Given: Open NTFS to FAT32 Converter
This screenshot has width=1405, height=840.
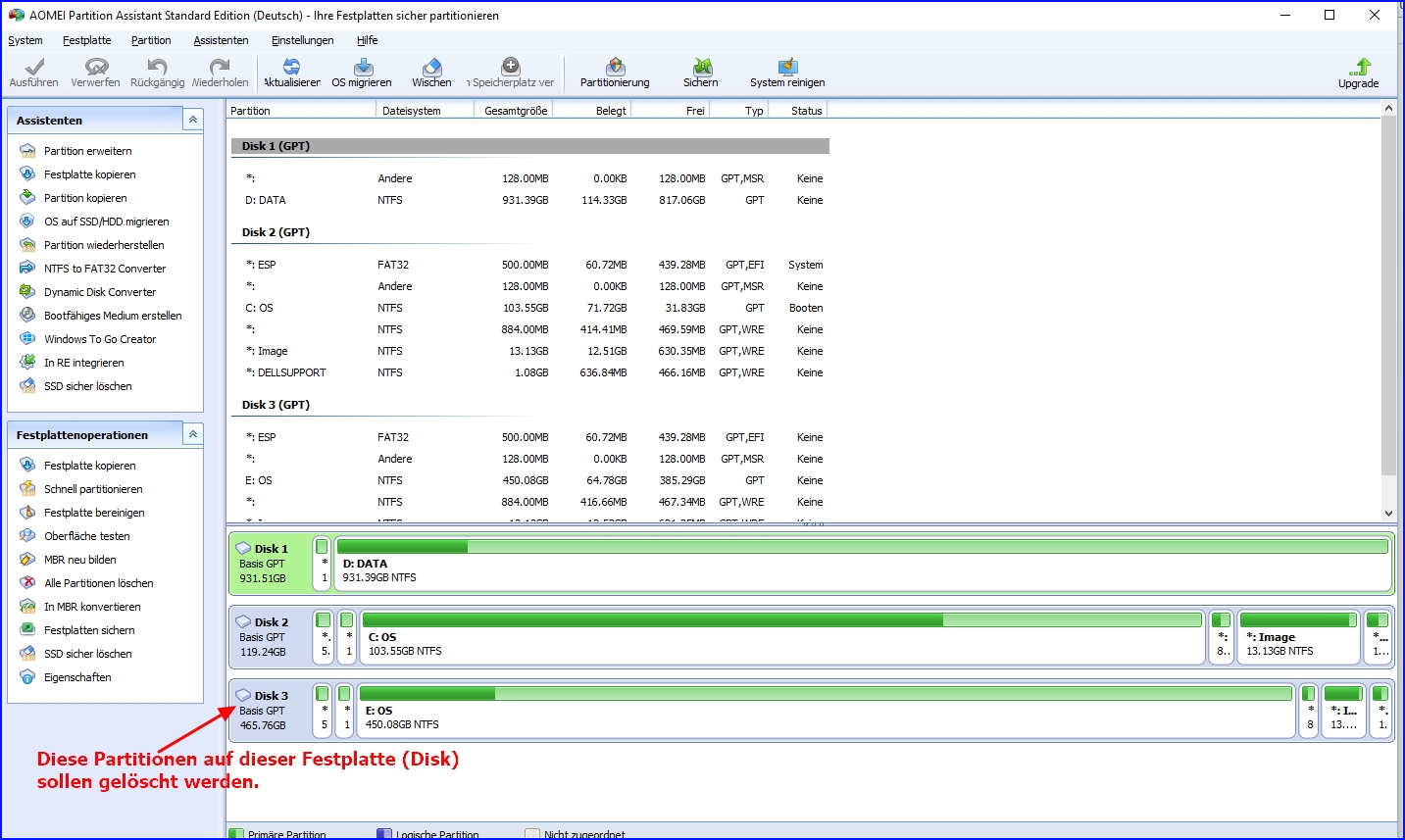Looking at the screenshot, I should tap(104, 269).
